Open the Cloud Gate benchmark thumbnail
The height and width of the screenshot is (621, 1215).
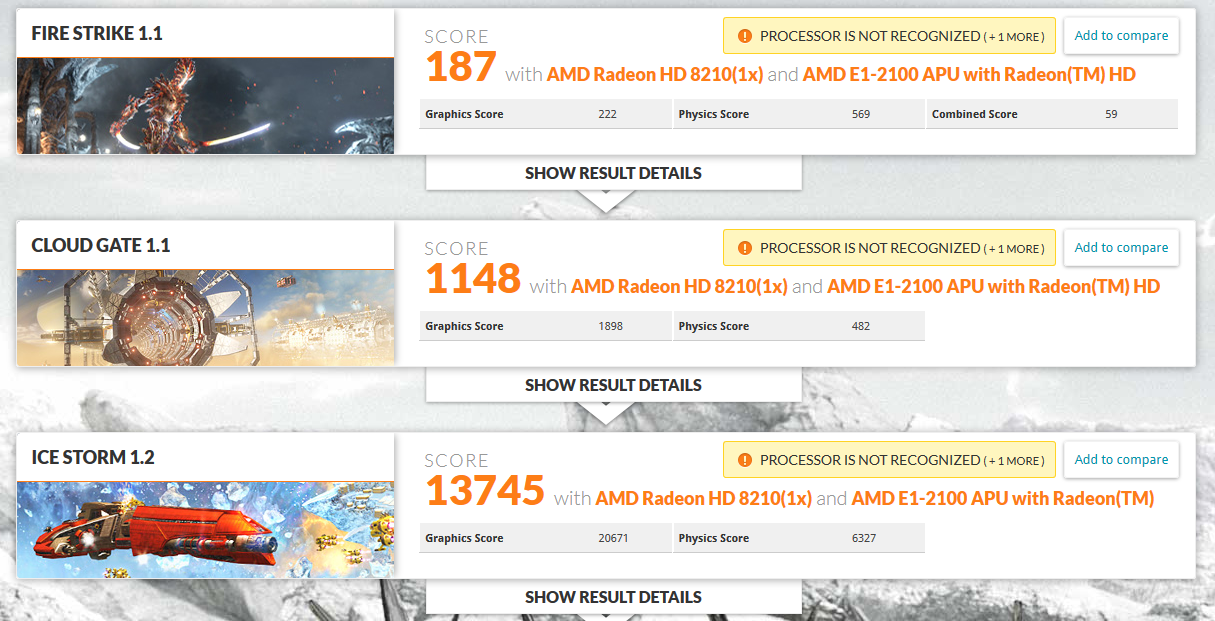tap(205, 317)
